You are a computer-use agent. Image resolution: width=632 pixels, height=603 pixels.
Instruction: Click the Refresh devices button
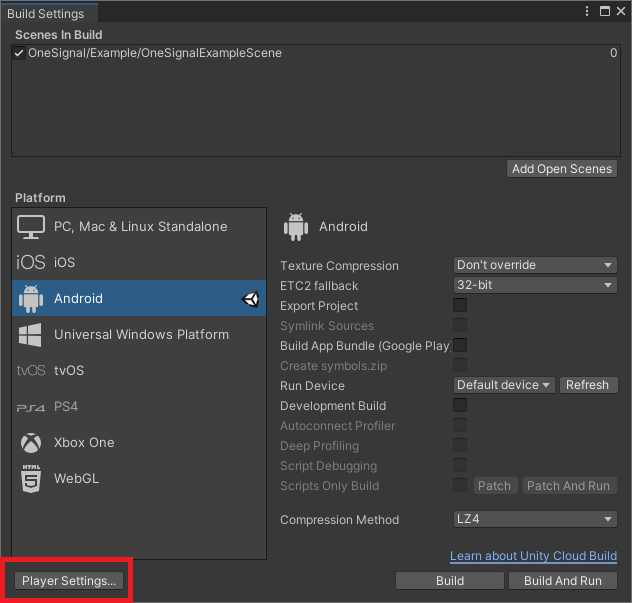[588, 385]
